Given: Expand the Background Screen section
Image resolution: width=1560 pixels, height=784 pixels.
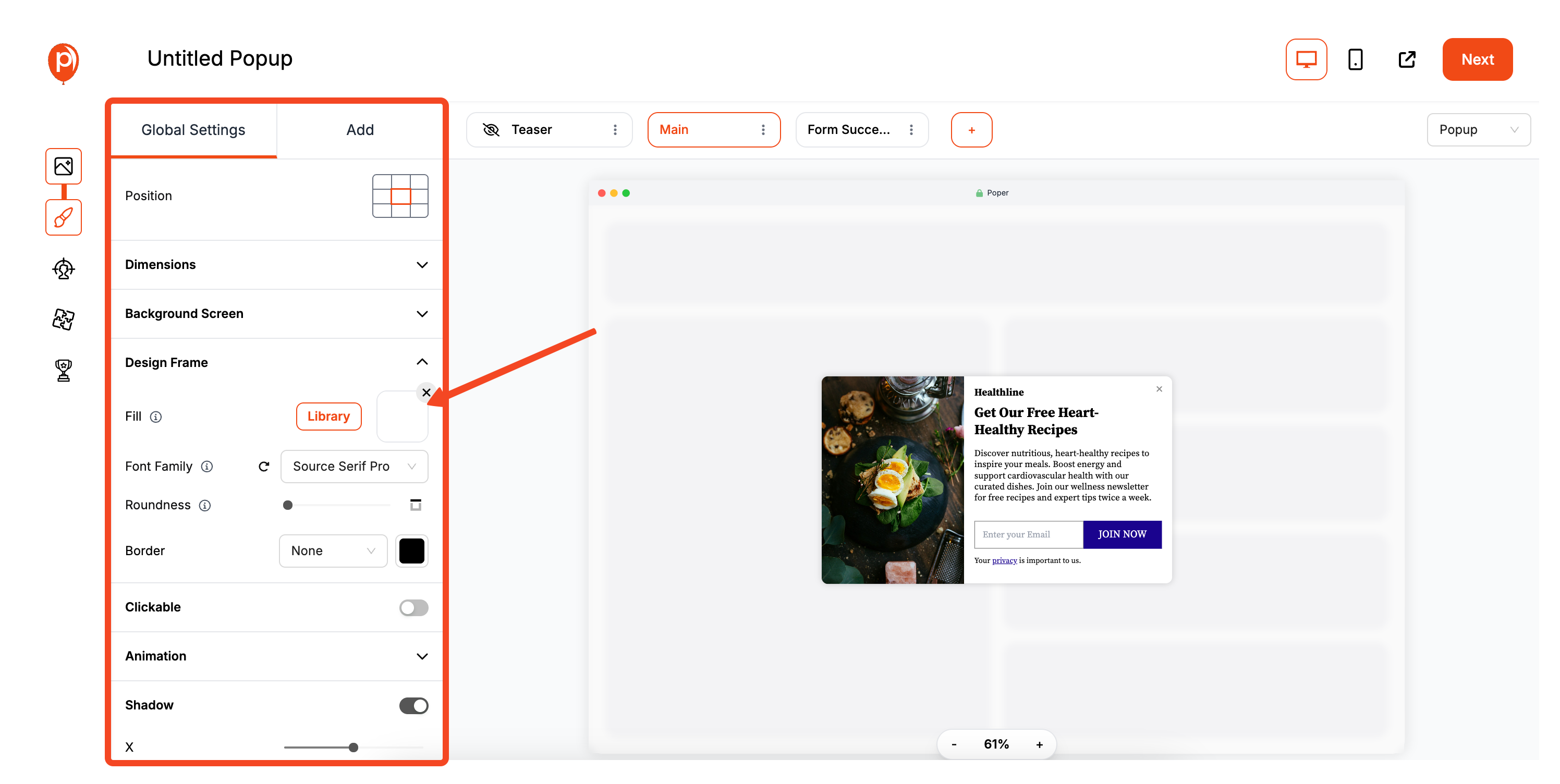Looking at the screenshot, I should point(276,314).
